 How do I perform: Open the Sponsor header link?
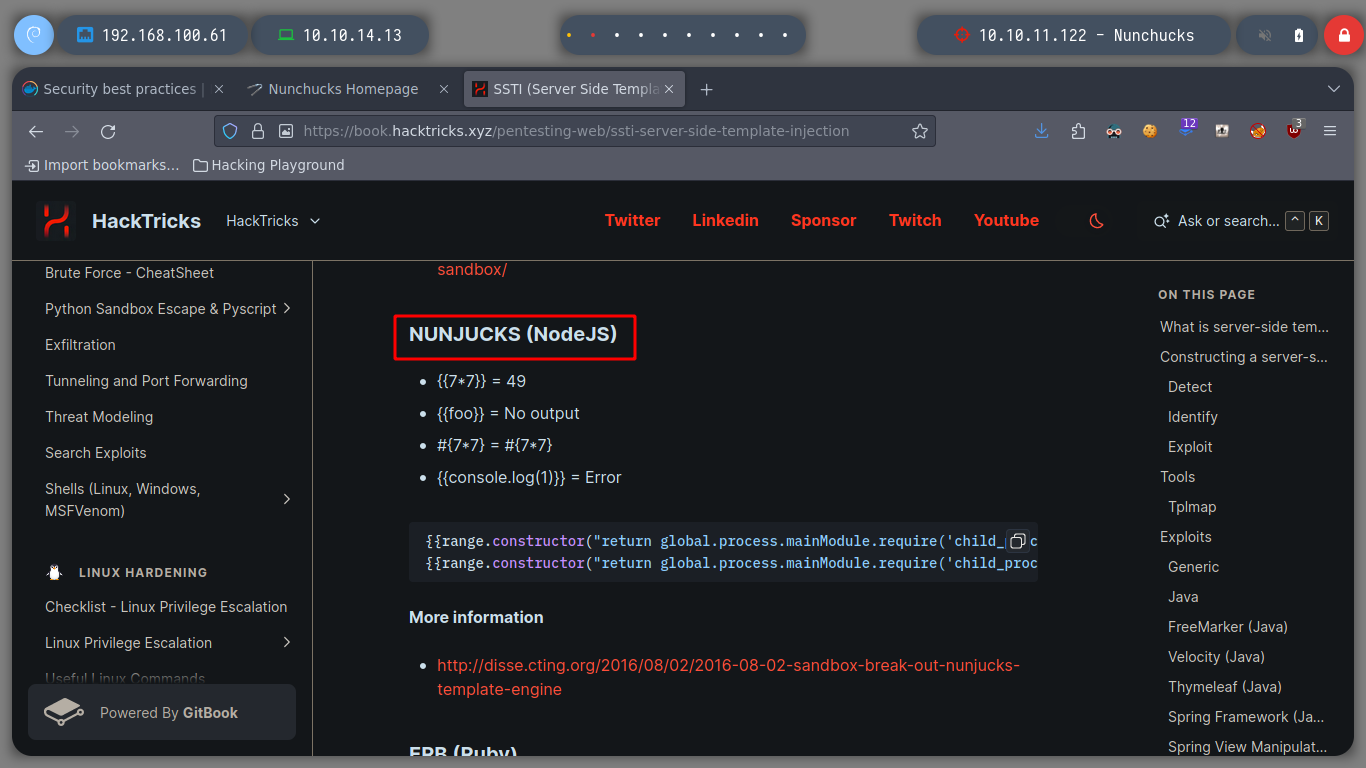[823, 220]
